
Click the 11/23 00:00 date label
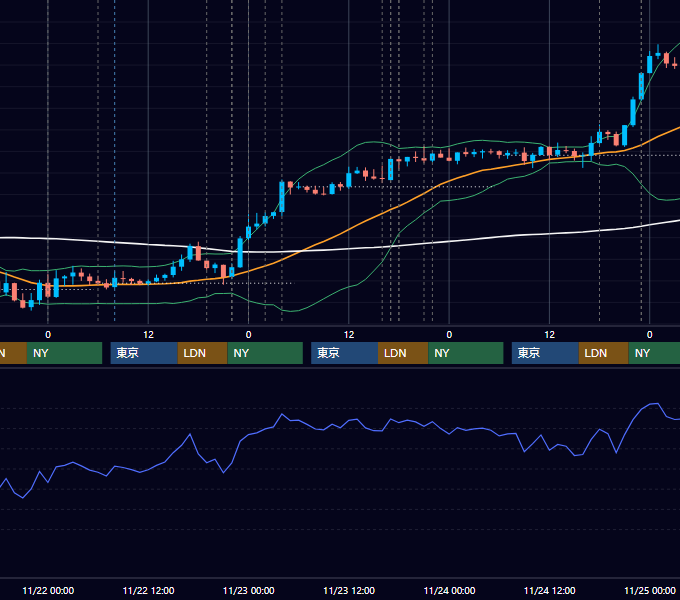[x=248, y=590]
